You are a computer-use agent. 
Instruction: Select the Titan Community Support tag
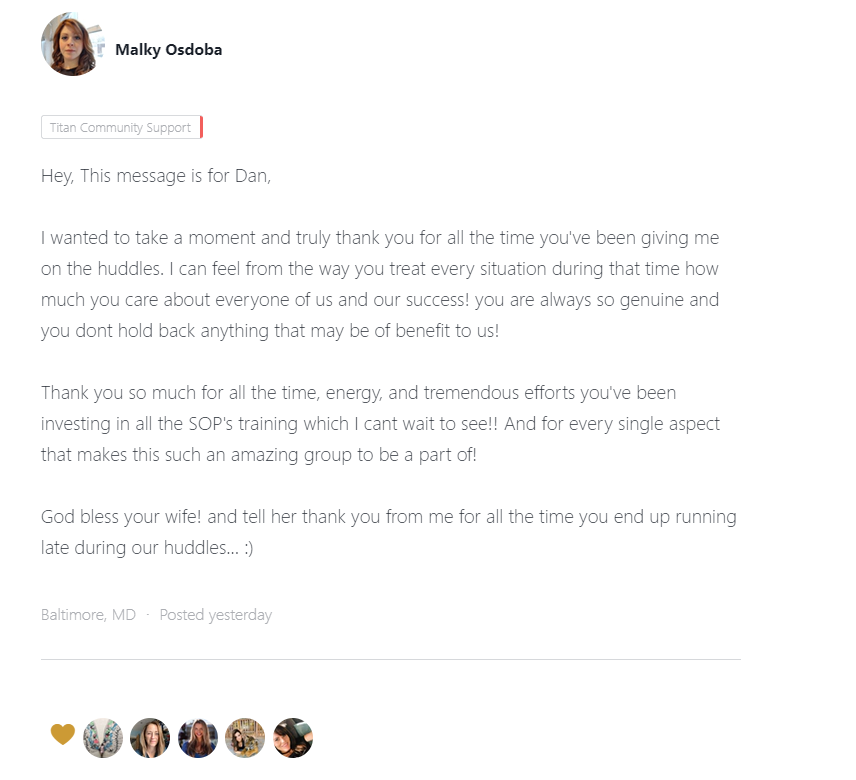coord(120,128)
